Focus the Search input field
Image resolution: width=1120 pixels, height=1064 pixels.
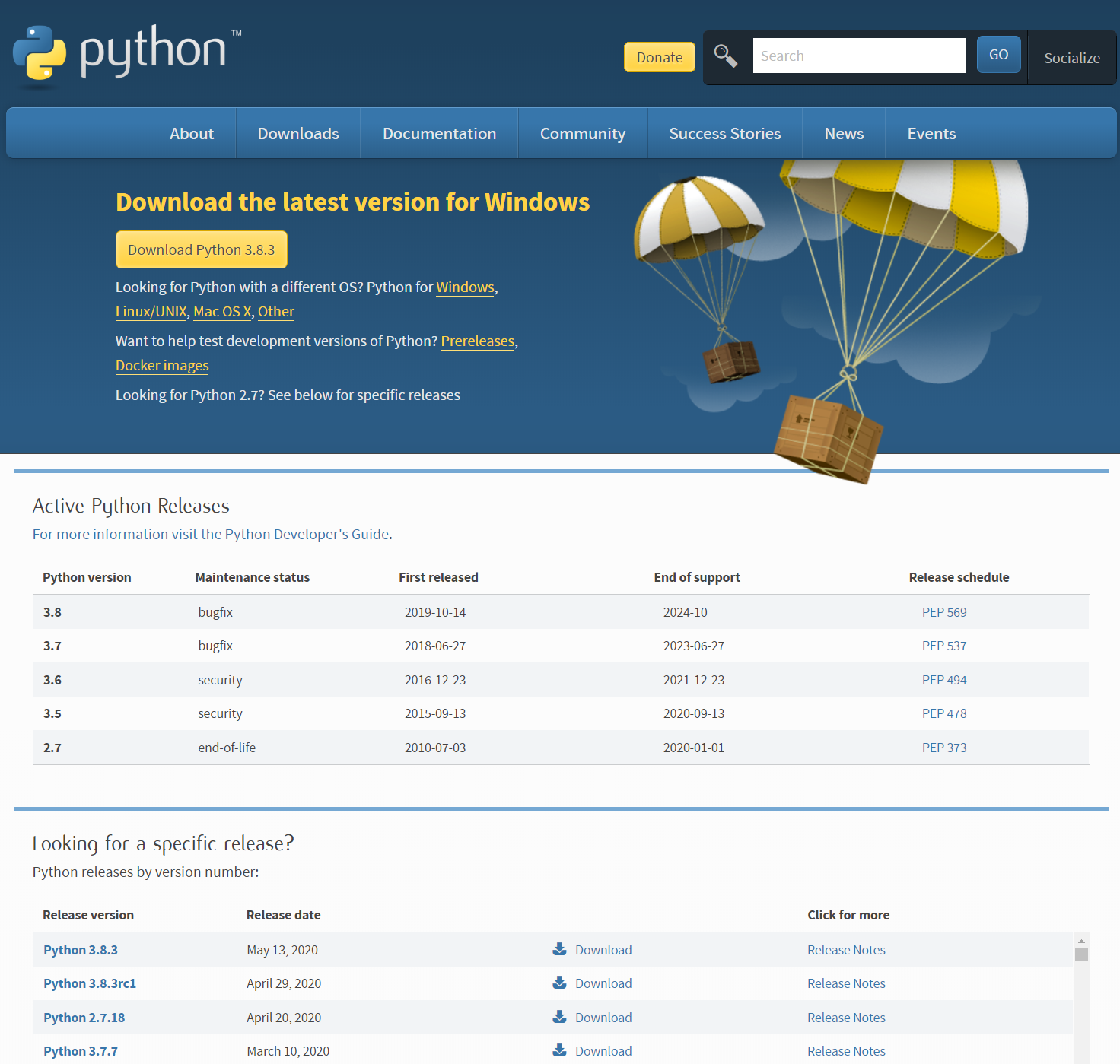coord(860,56)
